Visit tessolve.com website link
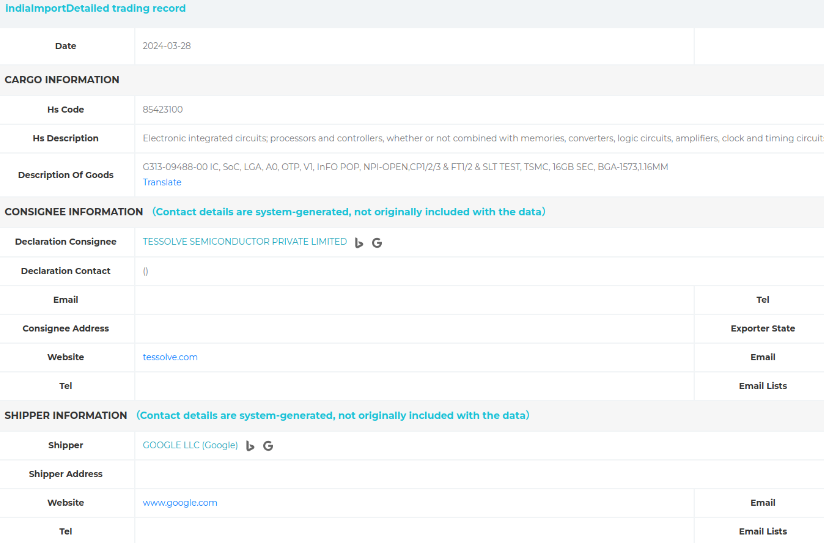The image size is (824, 543). (170, 357)
